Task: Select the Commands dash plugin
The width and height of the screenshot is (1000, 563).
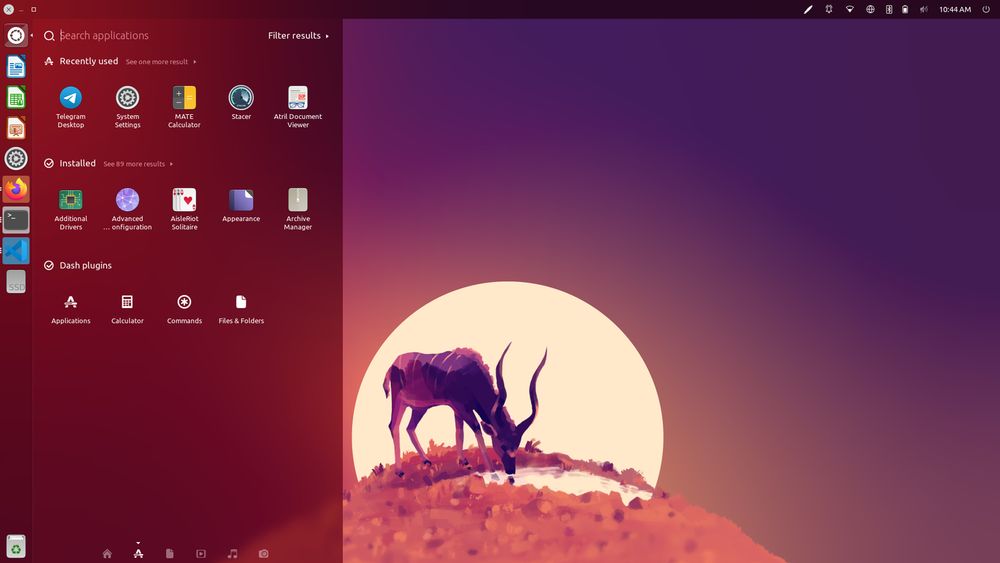Action: pos(184,309)
